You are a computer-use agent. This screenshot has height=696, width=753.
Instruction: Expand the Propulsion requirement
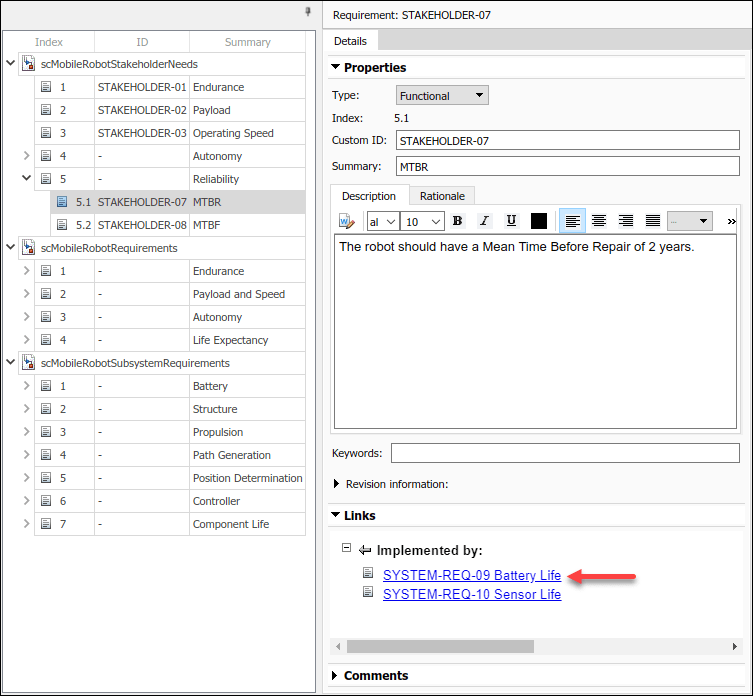[26, 431]
